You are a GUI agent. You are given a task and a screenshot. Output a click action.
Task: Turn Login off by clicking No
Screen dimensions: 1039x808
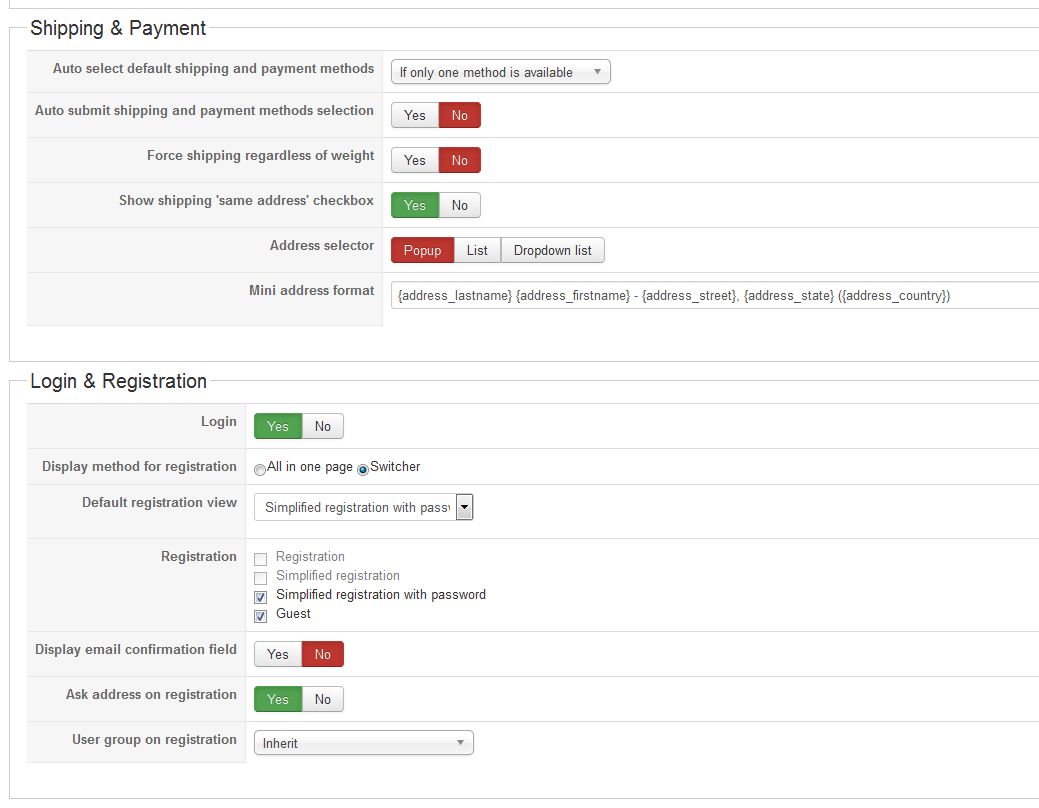pos(323,426)
